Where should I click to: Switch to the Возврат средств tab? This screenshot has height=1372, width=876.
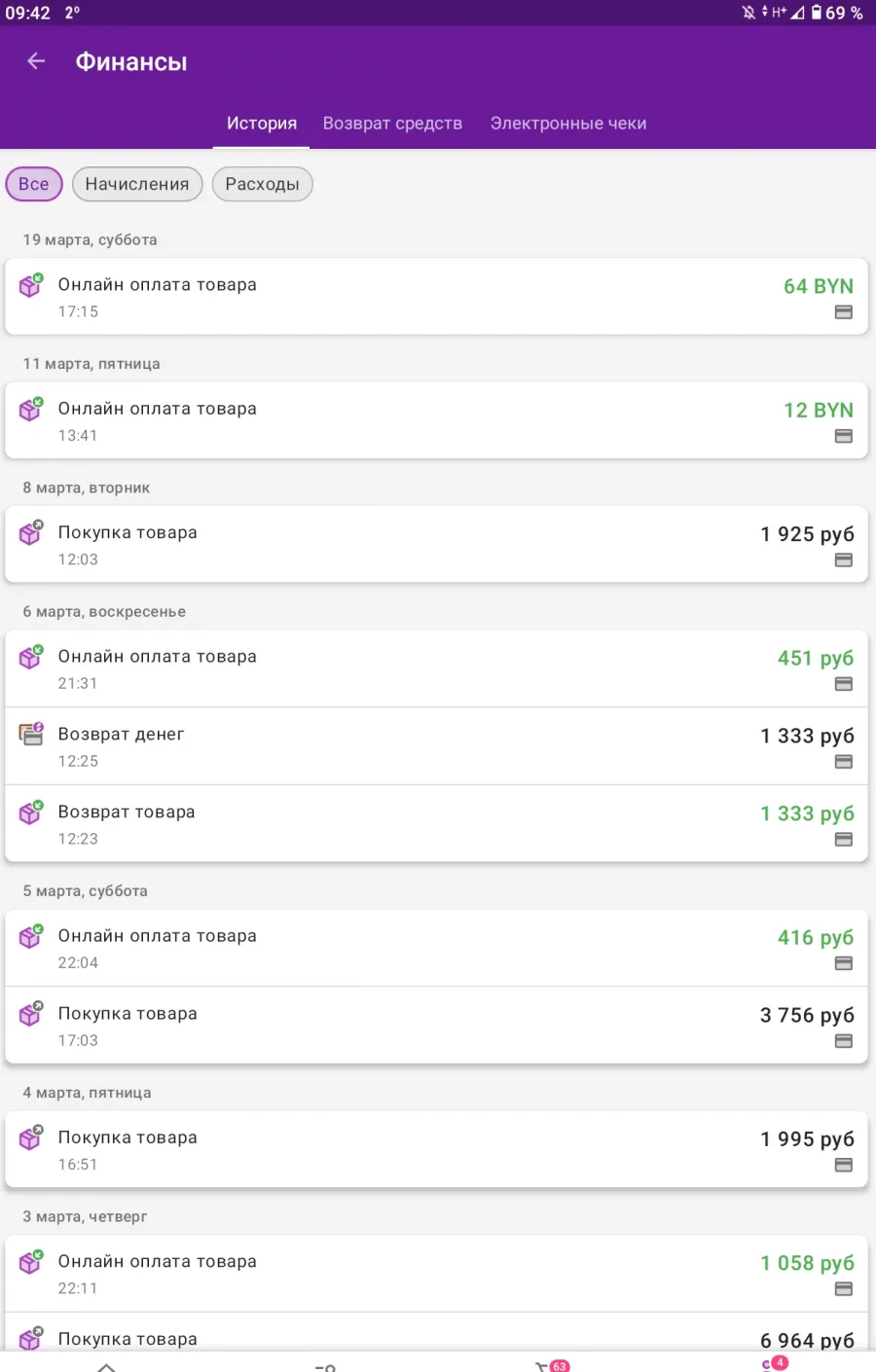tap(392, 124)
